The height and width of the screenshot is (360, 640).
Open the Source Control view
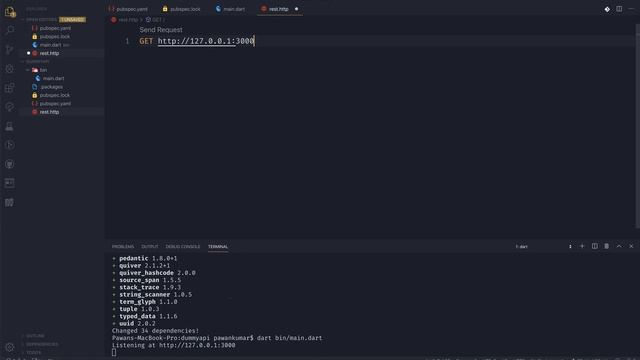point(10,49)
